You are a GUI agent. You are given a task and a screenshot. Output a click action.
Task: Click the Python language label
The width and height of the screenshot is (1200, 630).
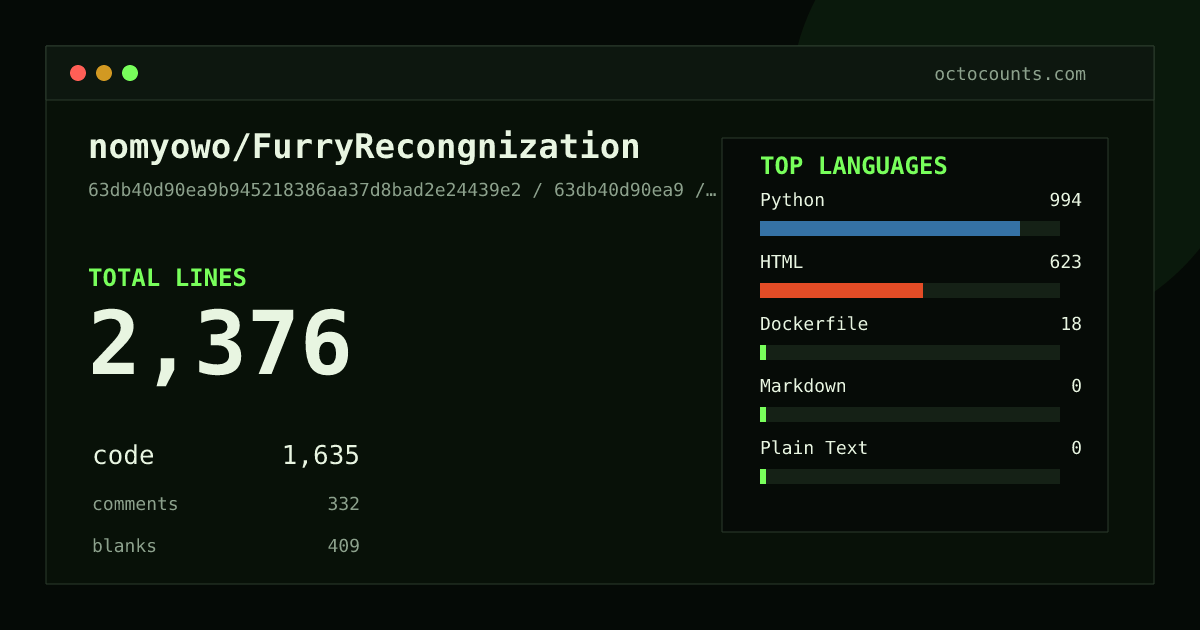792,200
